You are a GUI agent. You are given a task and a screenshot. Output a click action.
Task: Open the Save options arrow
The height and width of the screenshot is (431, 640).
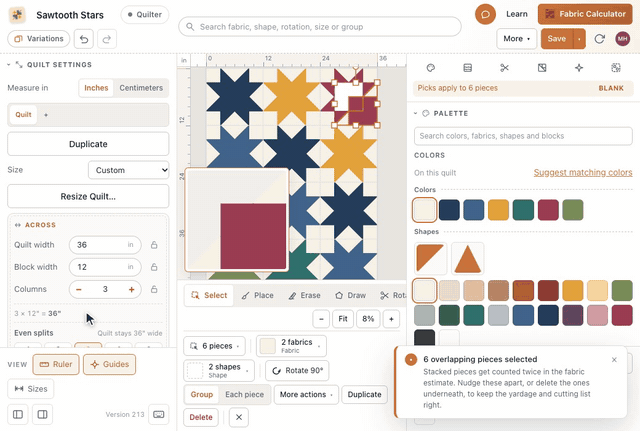[x=579, y=39]
